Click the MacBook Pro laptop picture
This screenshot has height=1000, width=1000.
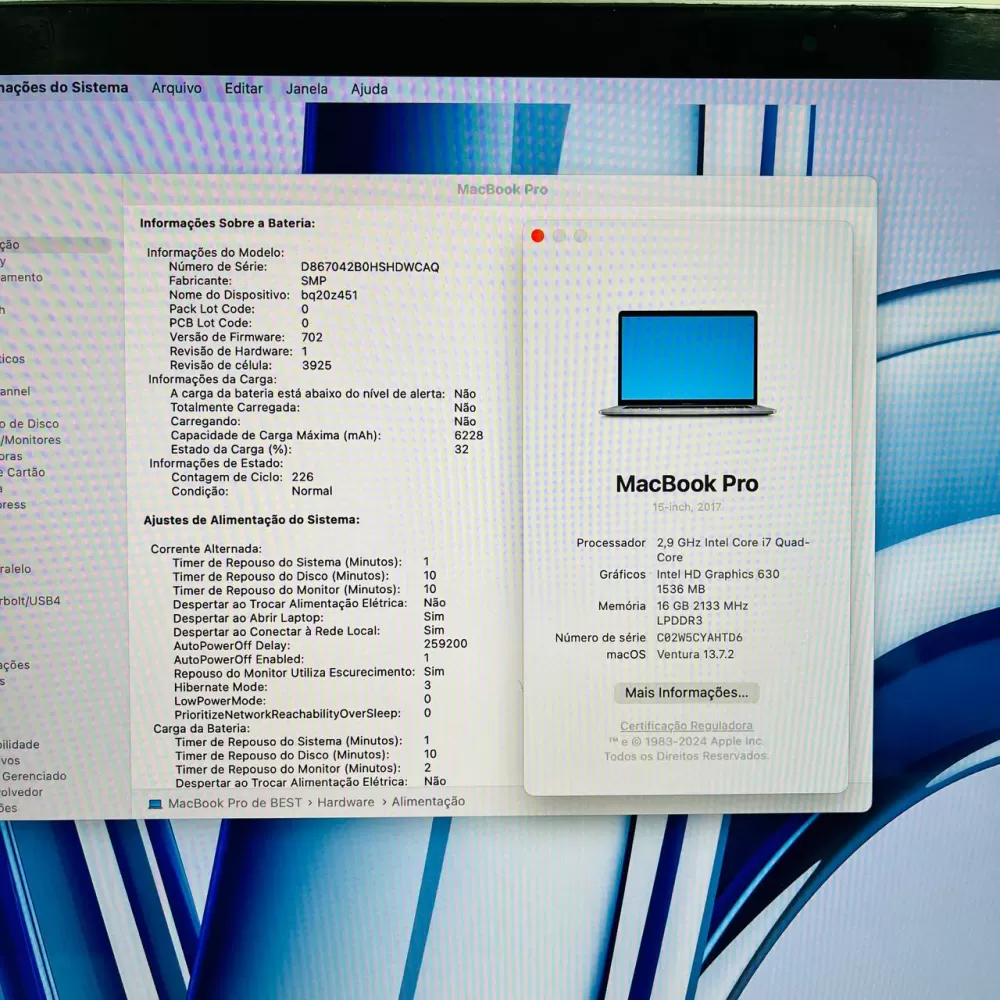click(688, 364)
